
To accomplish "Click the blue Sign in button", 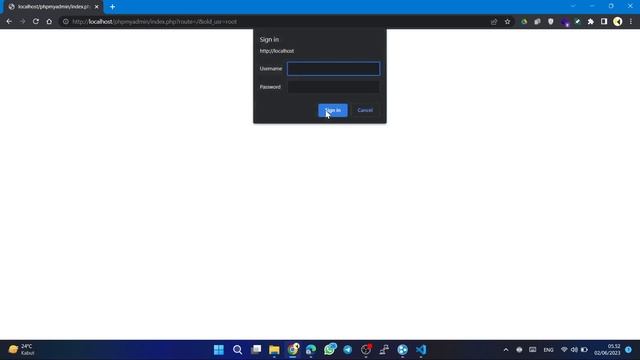I will [333, 110].
